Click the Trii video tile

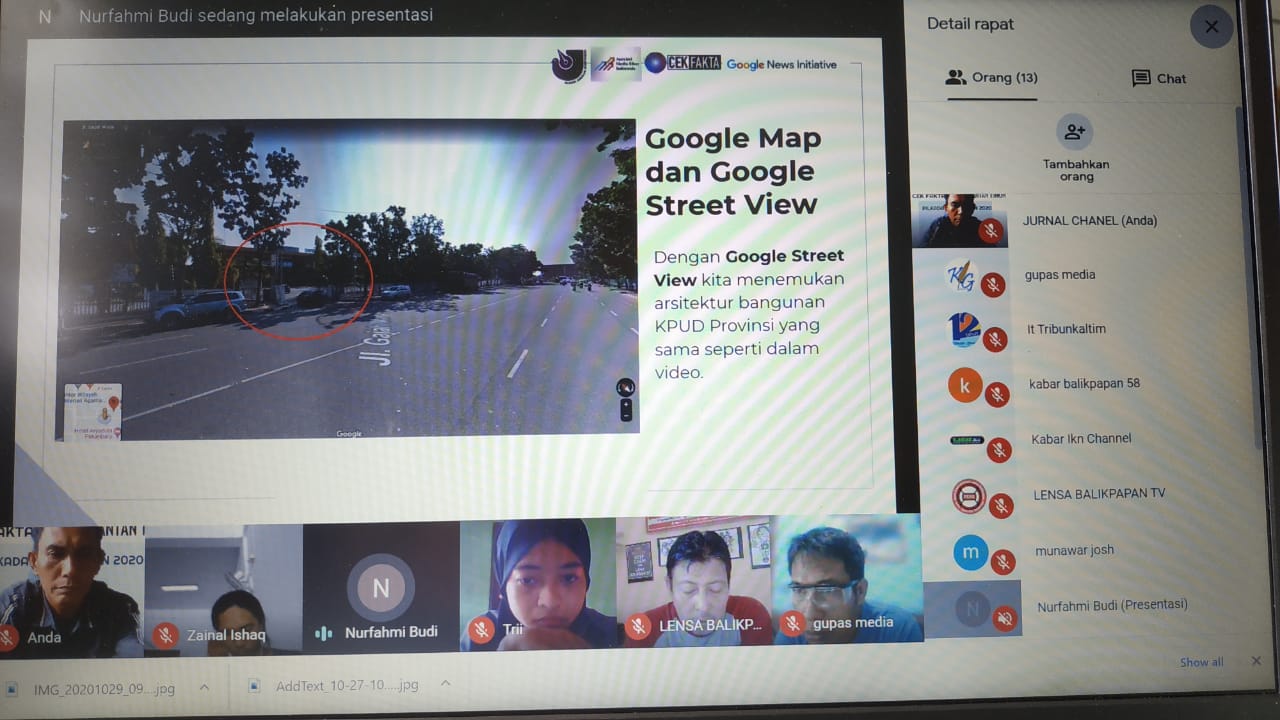(538, 585)
